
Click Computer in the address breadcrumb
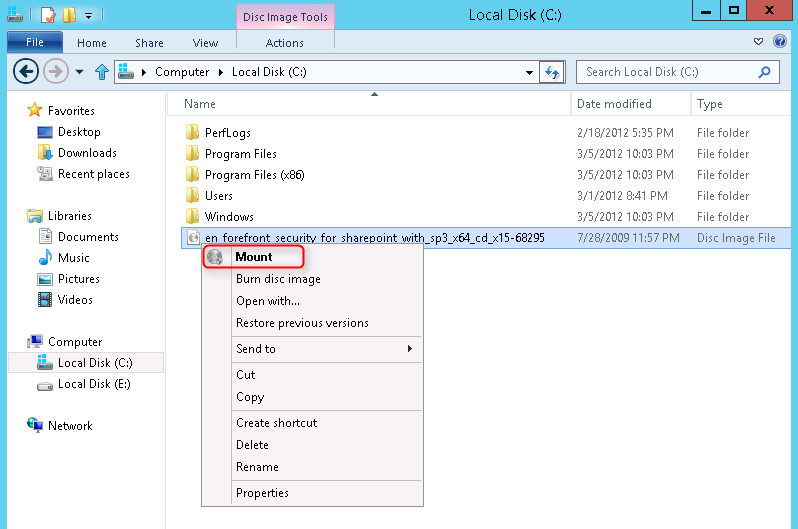click(182, 72)
